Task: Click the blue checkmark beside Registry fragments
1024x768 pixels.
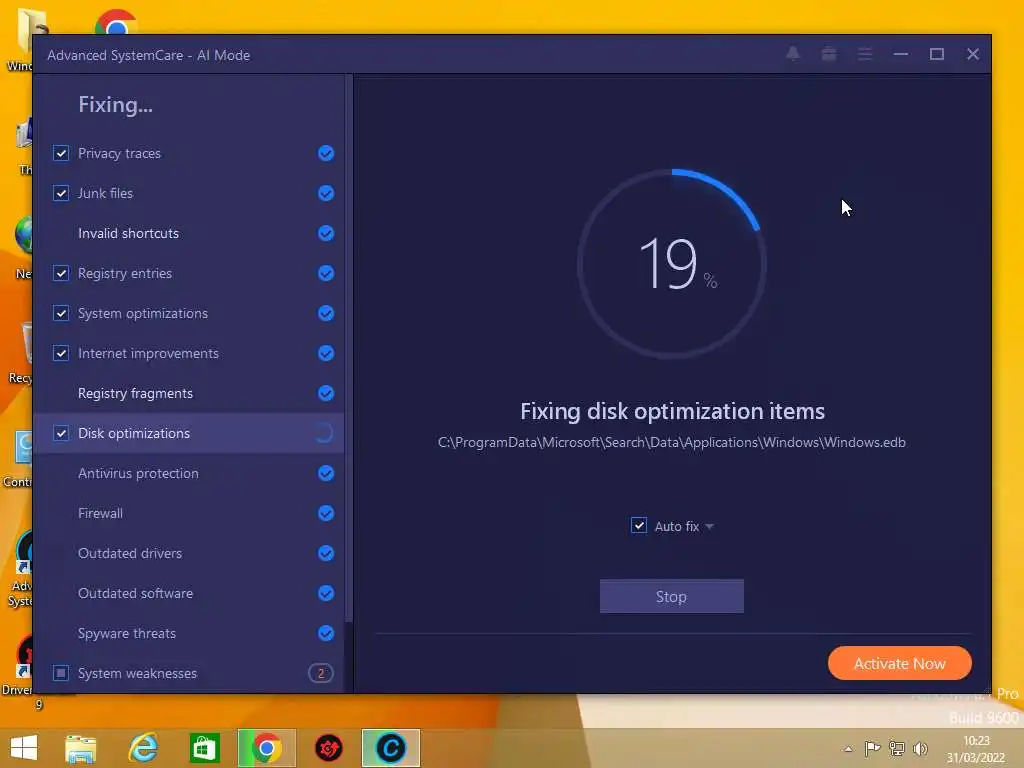Action: tap(326, 393)
